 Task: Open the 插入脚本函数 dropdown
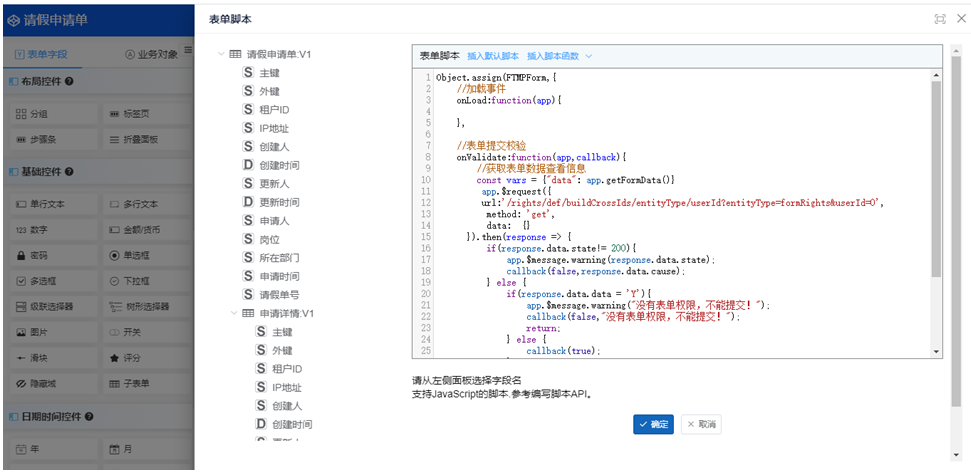[560, 56]
